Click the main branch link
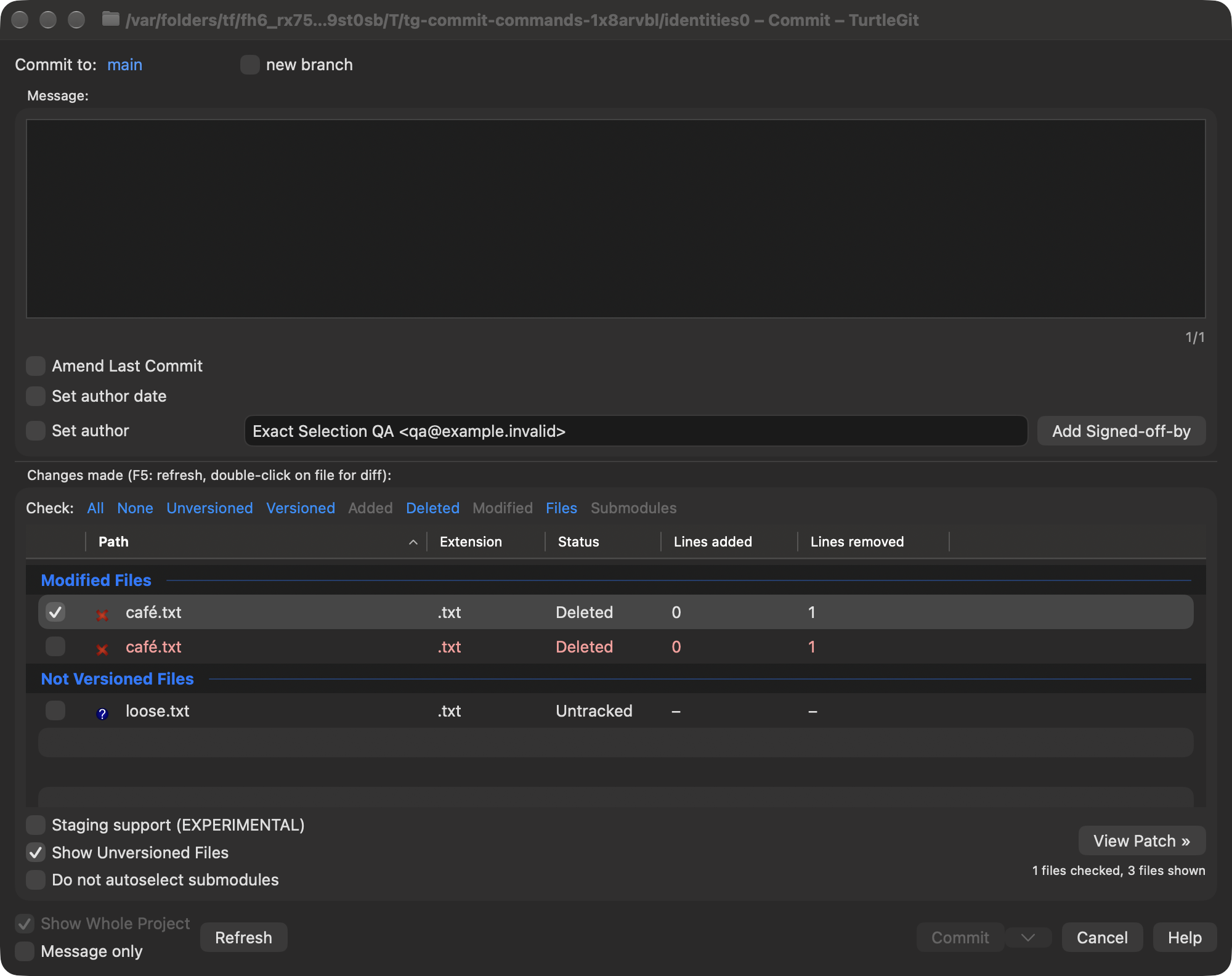 [124, 65]
